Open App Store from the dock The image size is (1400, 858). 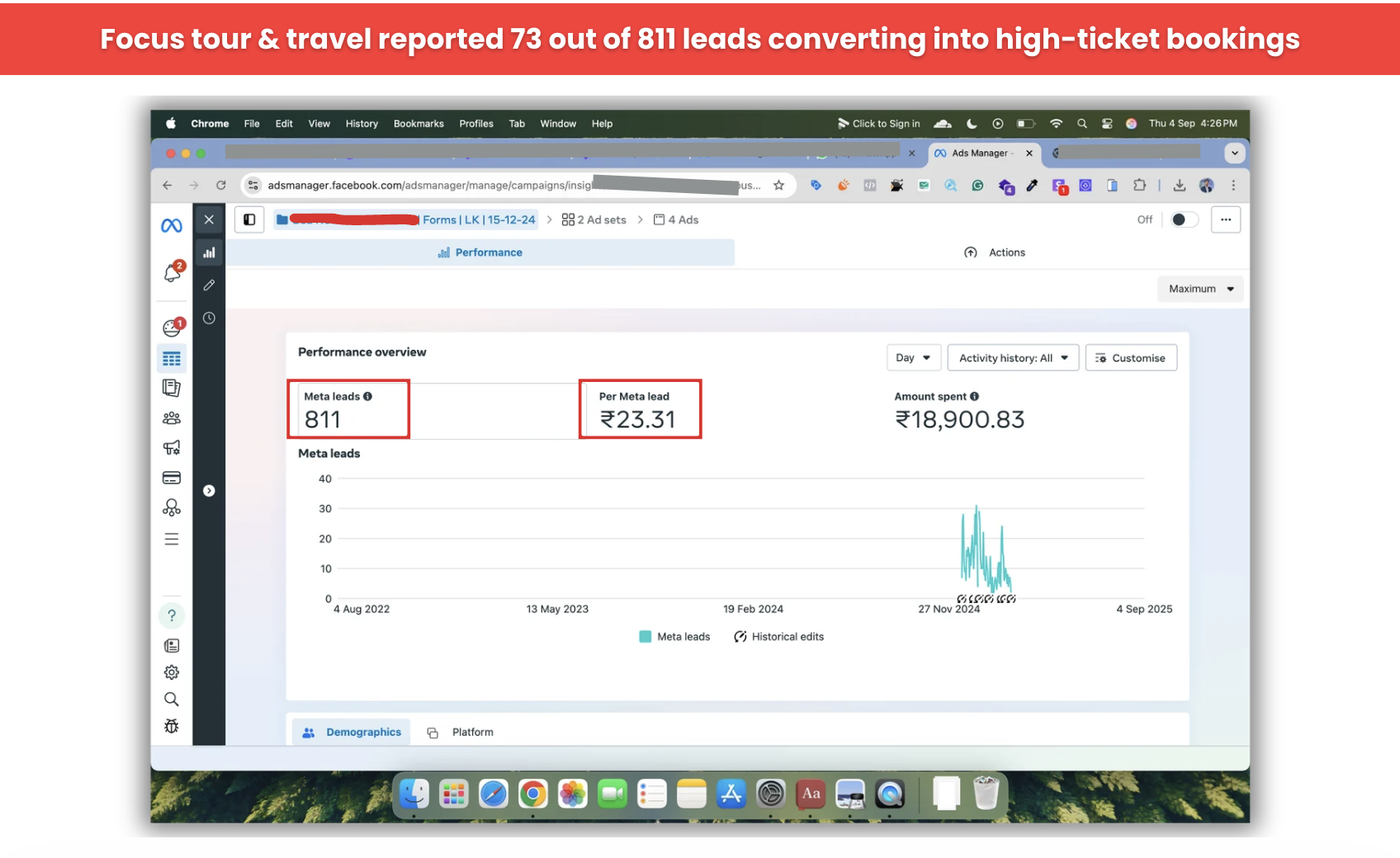731,794
